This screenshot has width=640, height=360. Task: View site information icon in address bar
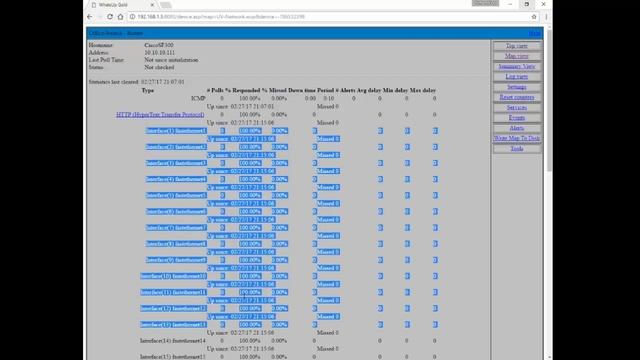coord(132,17)
